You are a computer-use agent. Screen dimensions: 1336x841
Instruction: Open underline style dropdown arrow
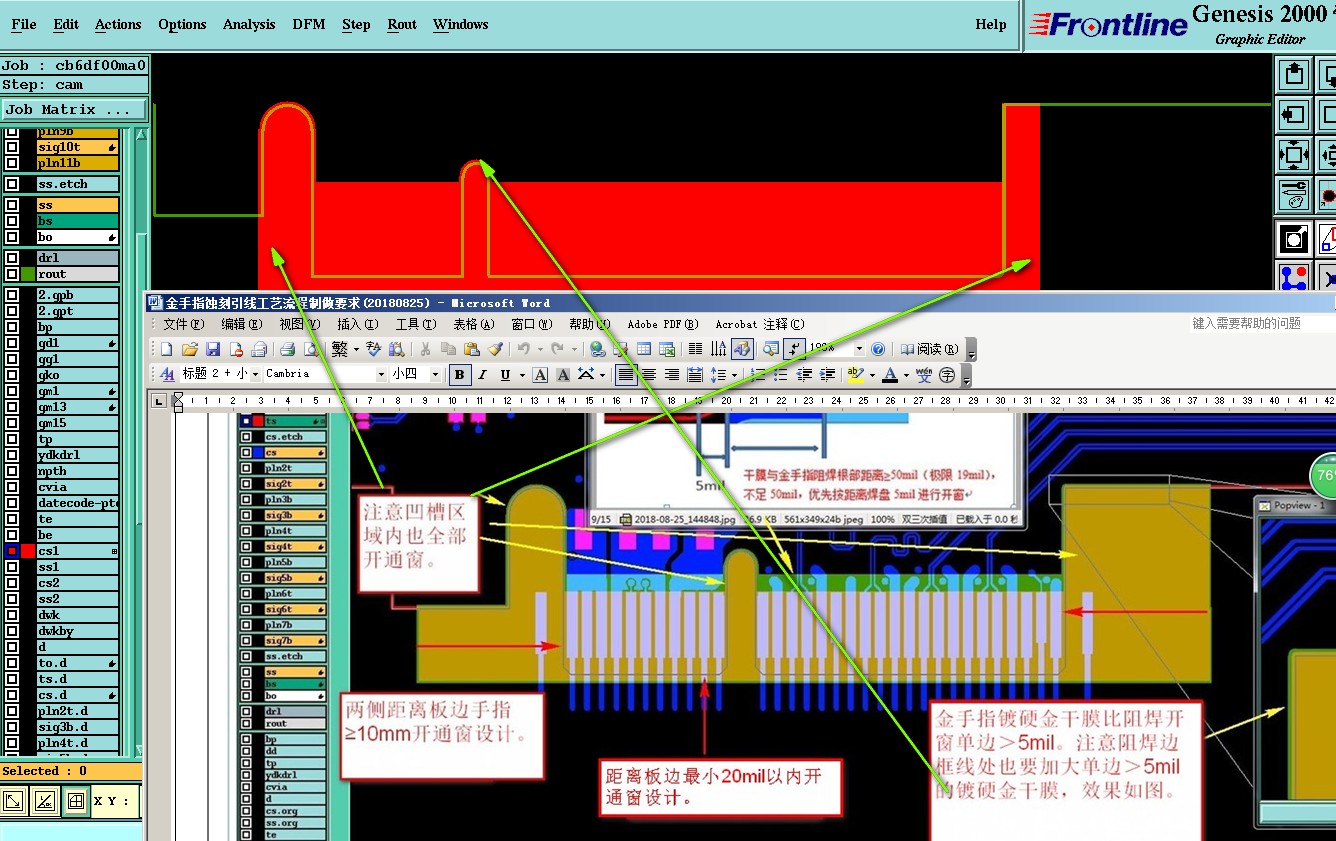tap(521, 375)
